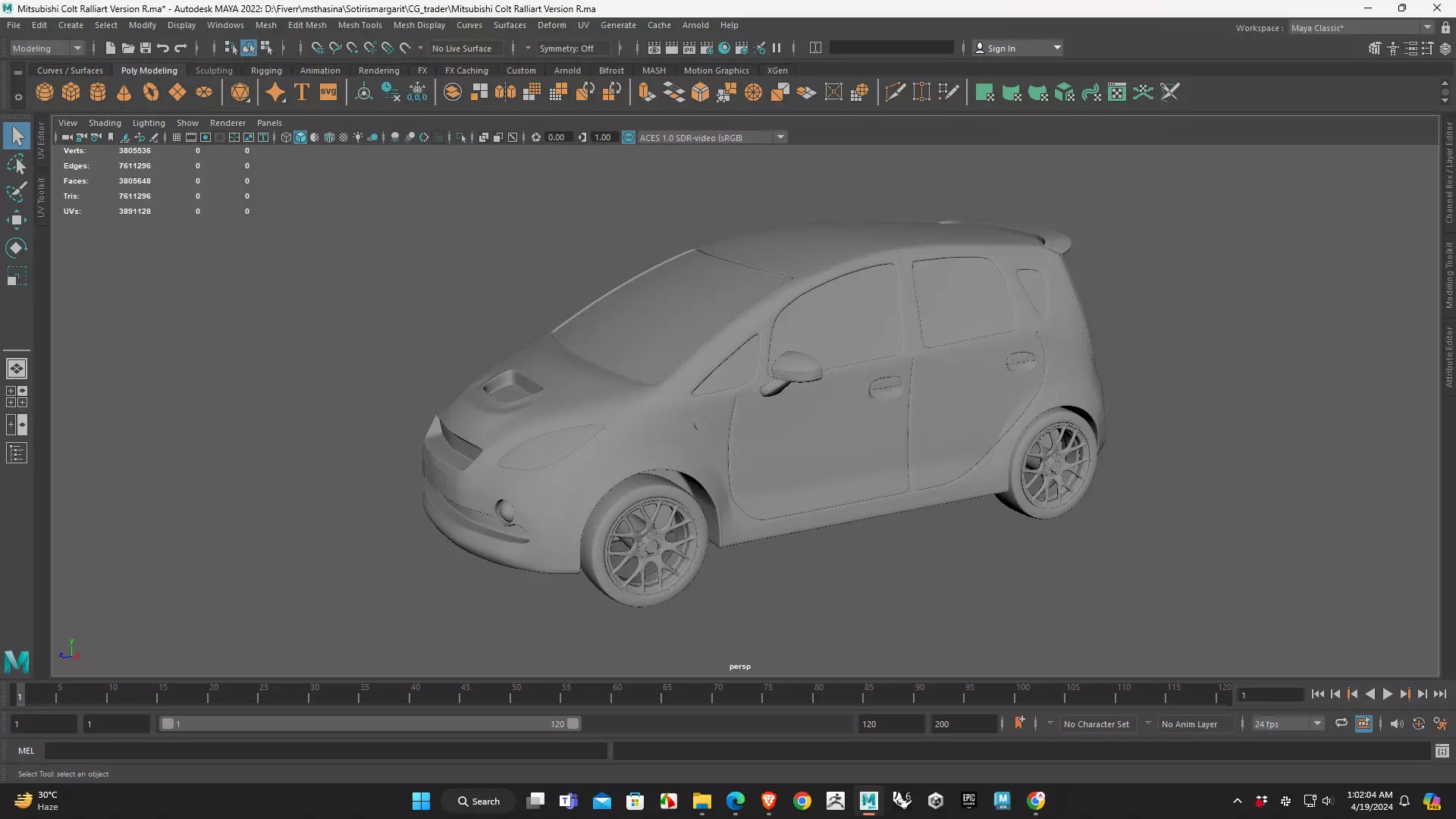Create a polygon disc from the shelf

point(204,93)
